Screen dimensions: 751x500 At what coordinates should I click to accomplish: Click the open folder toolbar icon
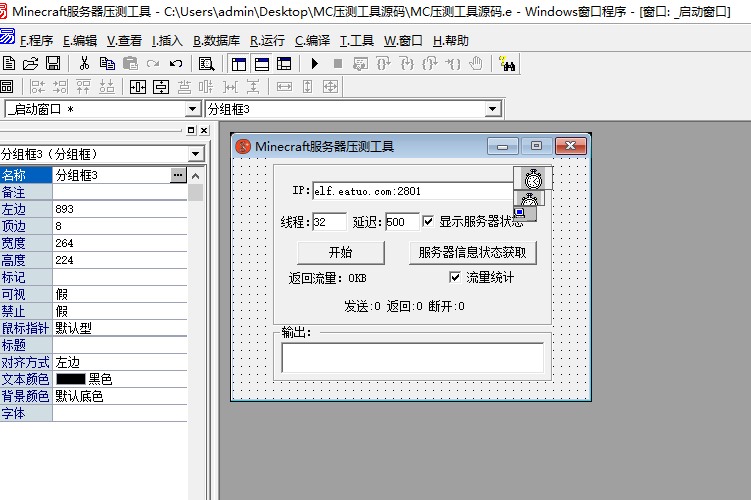click(30, 63)
